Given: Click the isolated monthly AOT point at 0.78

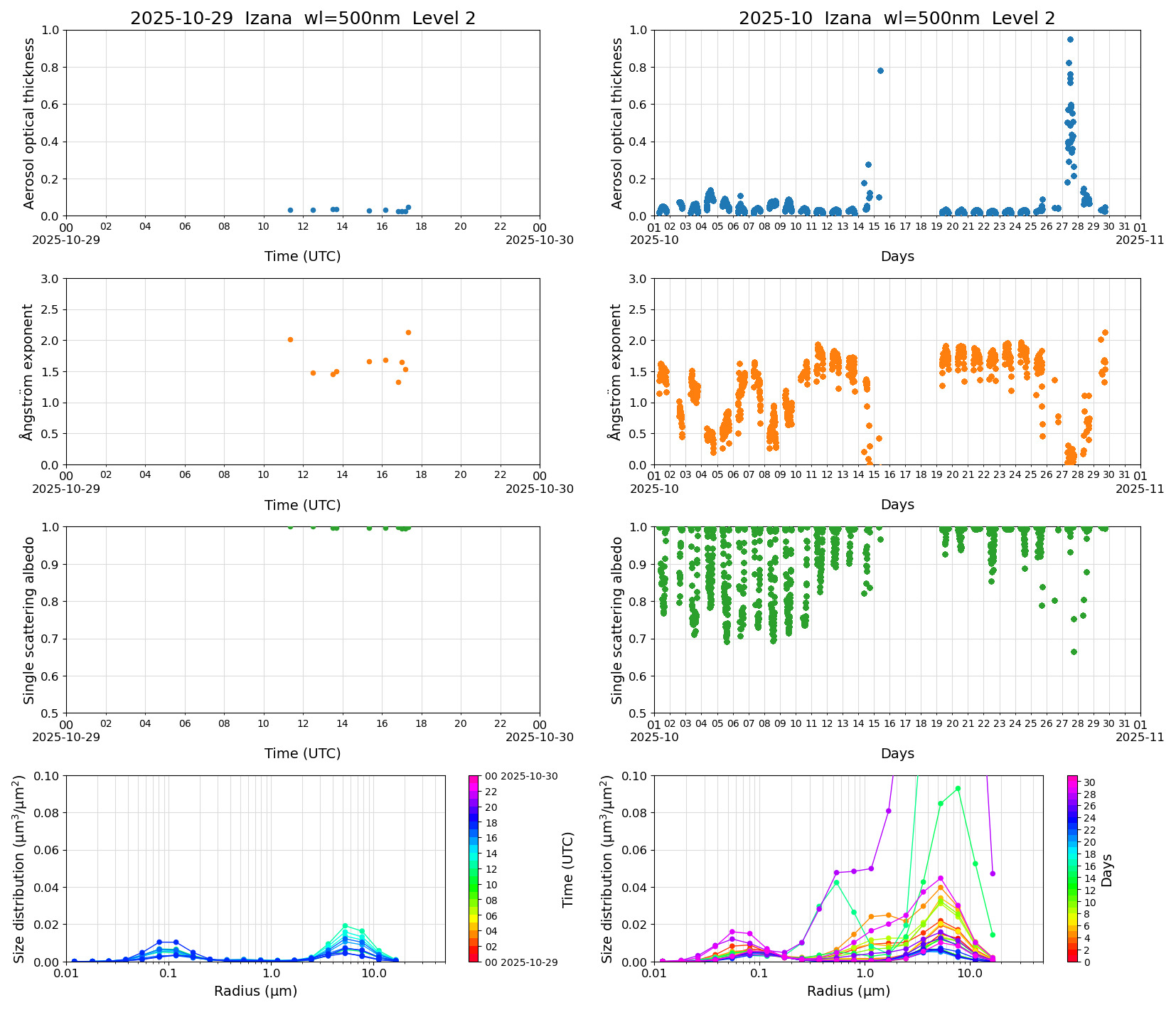Looking at the screenshot, I should tap(880, 70).
